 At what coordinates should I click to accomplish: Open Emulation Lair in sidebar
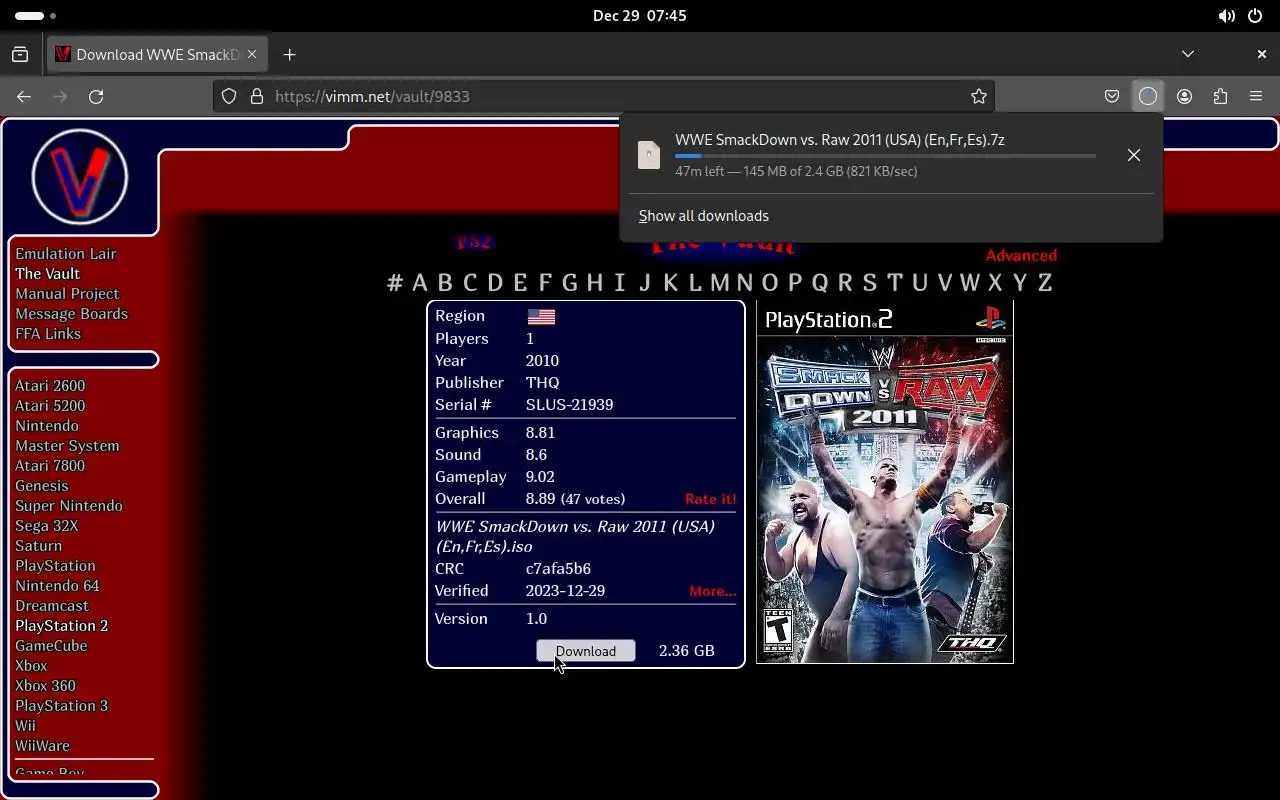click(x=66, y=254)
